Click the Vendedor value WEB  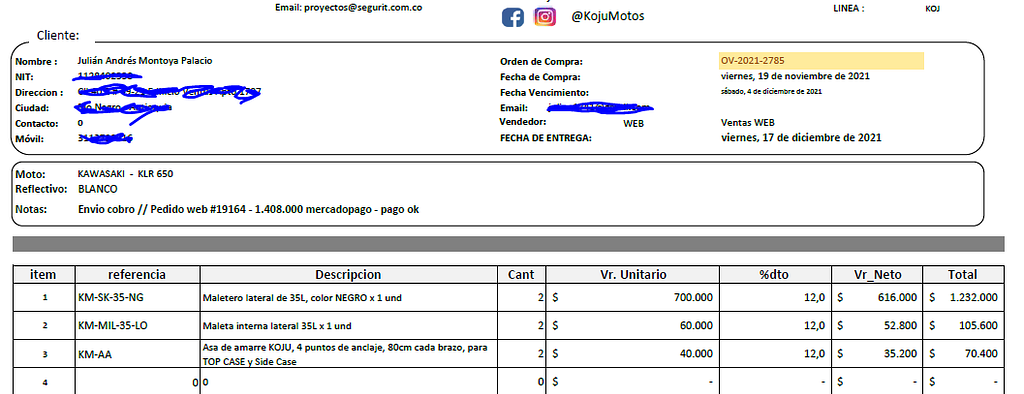coord(633,123)
